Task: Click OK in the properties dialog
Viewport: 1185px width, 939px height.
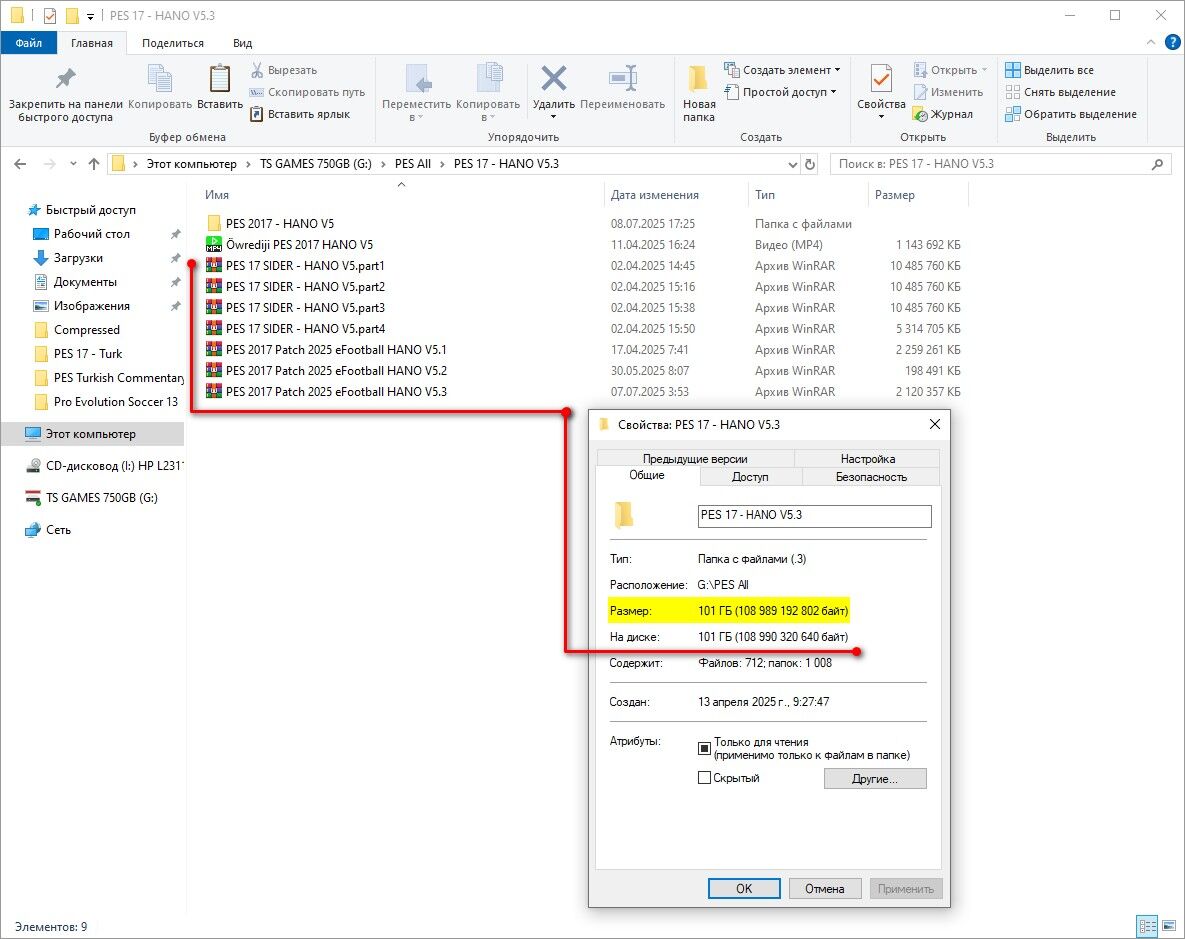Action: point(744,888)
